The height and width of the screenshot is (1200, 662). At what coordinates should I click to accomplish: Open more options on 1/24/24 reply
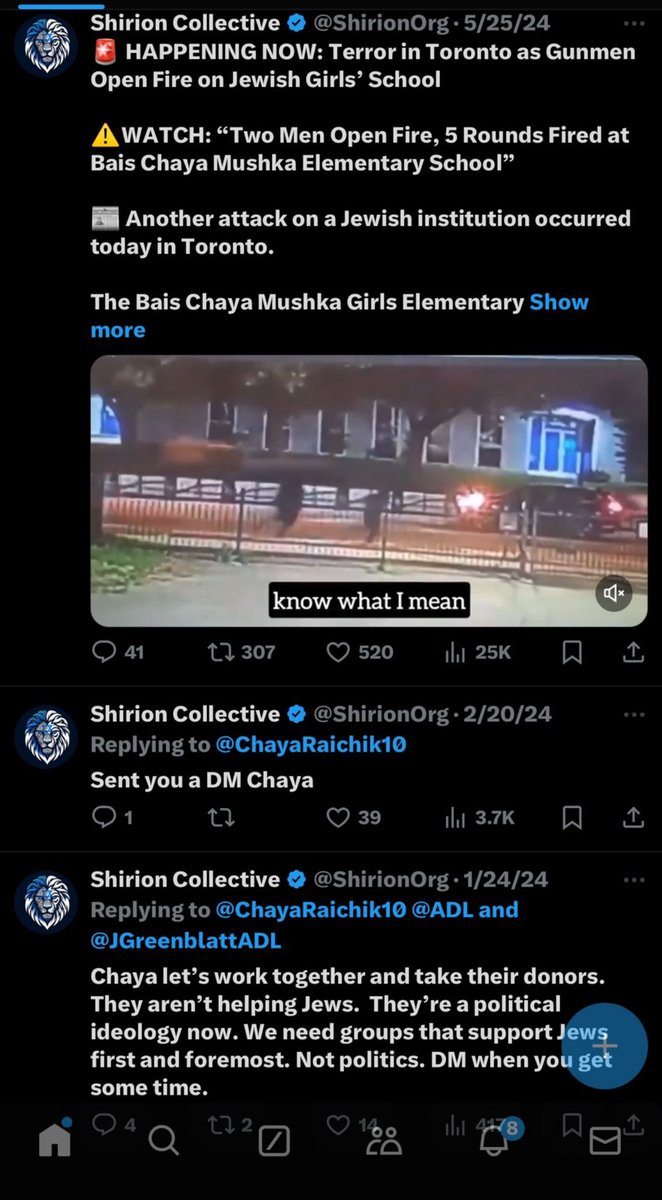tap(633, 880)
